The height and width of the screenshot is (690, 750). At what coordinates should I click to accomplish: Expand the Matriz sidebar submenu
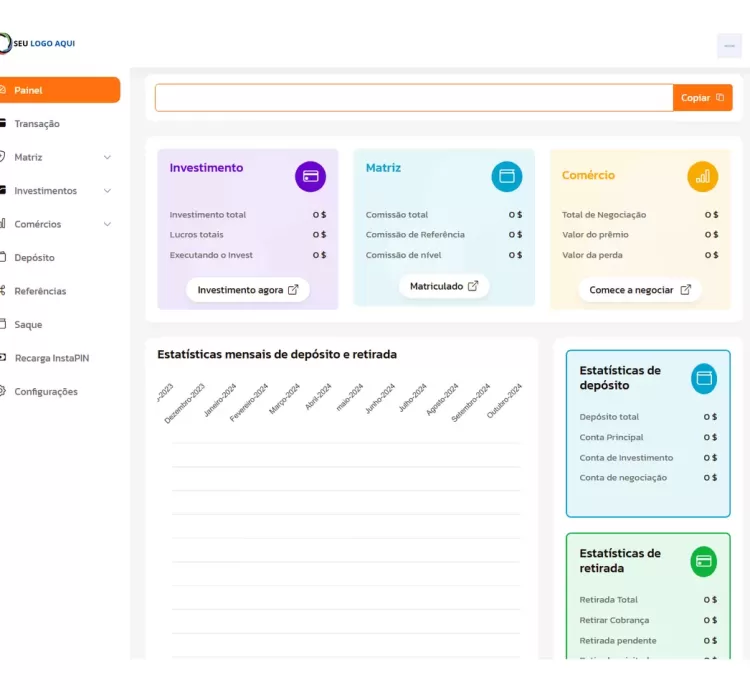(107, 157)
